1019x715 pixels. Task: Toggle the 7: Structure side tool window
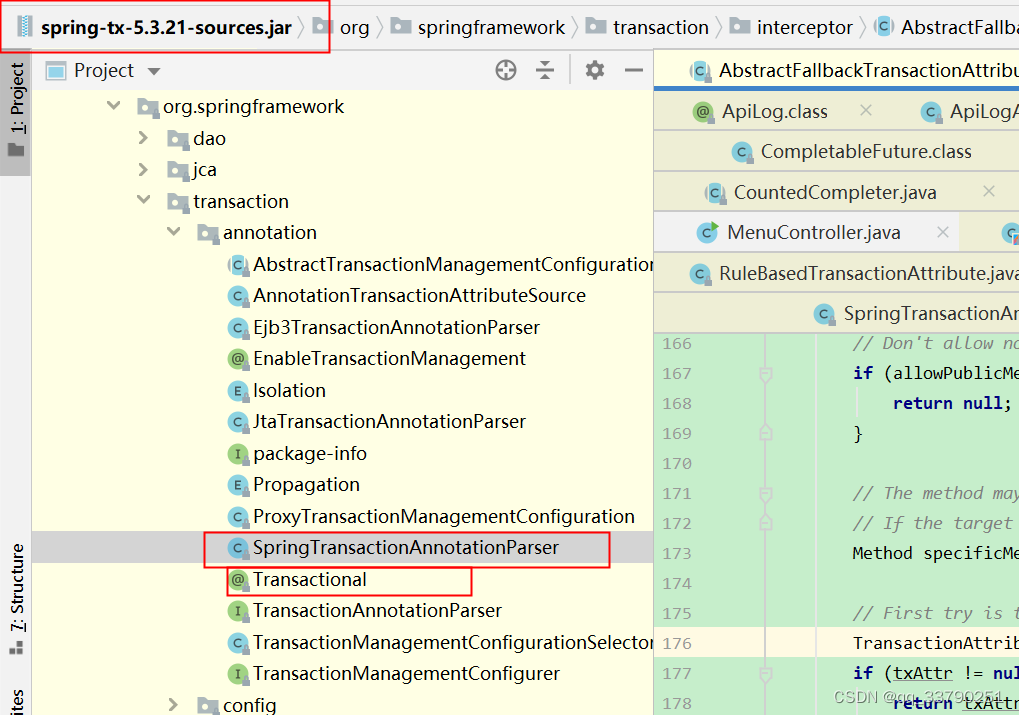pyautogui.click(x=16, y=599)
